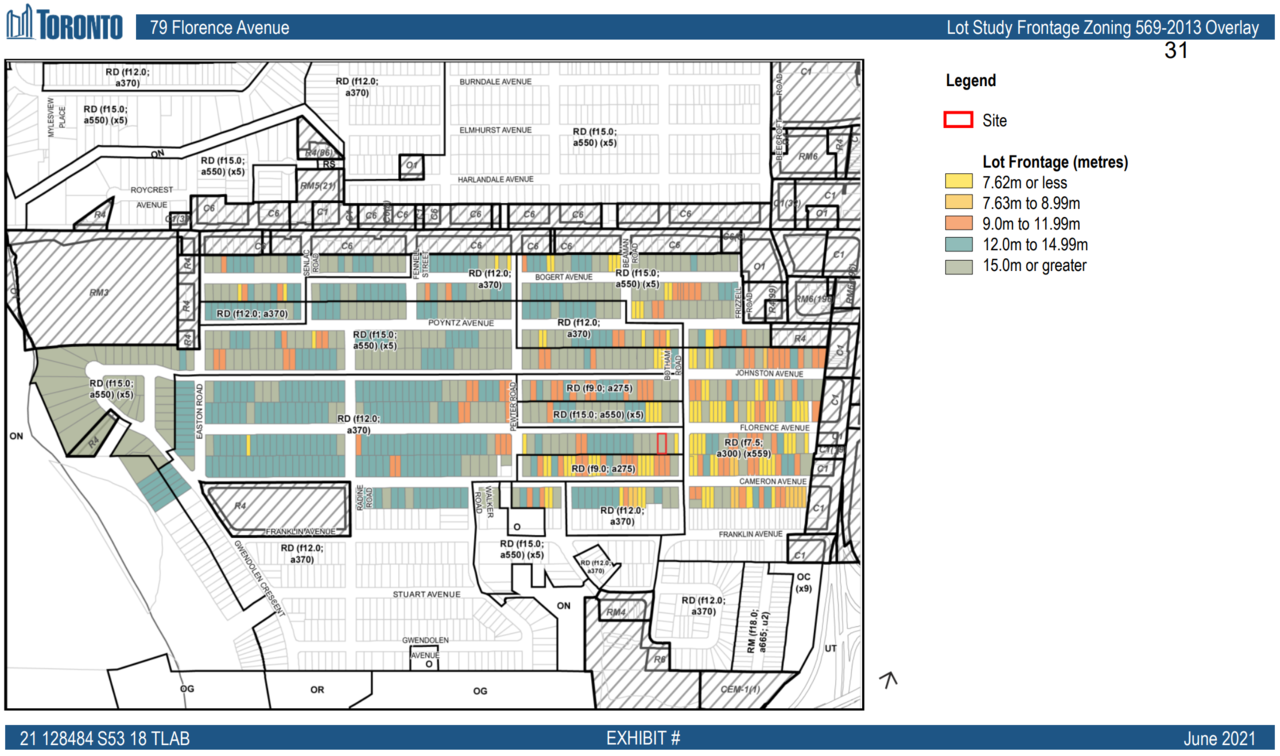Image resolution: width=1280 pixels, height=756 pixels.
Task: Click the June 2021 date in footer
Action: (1217, 739)
